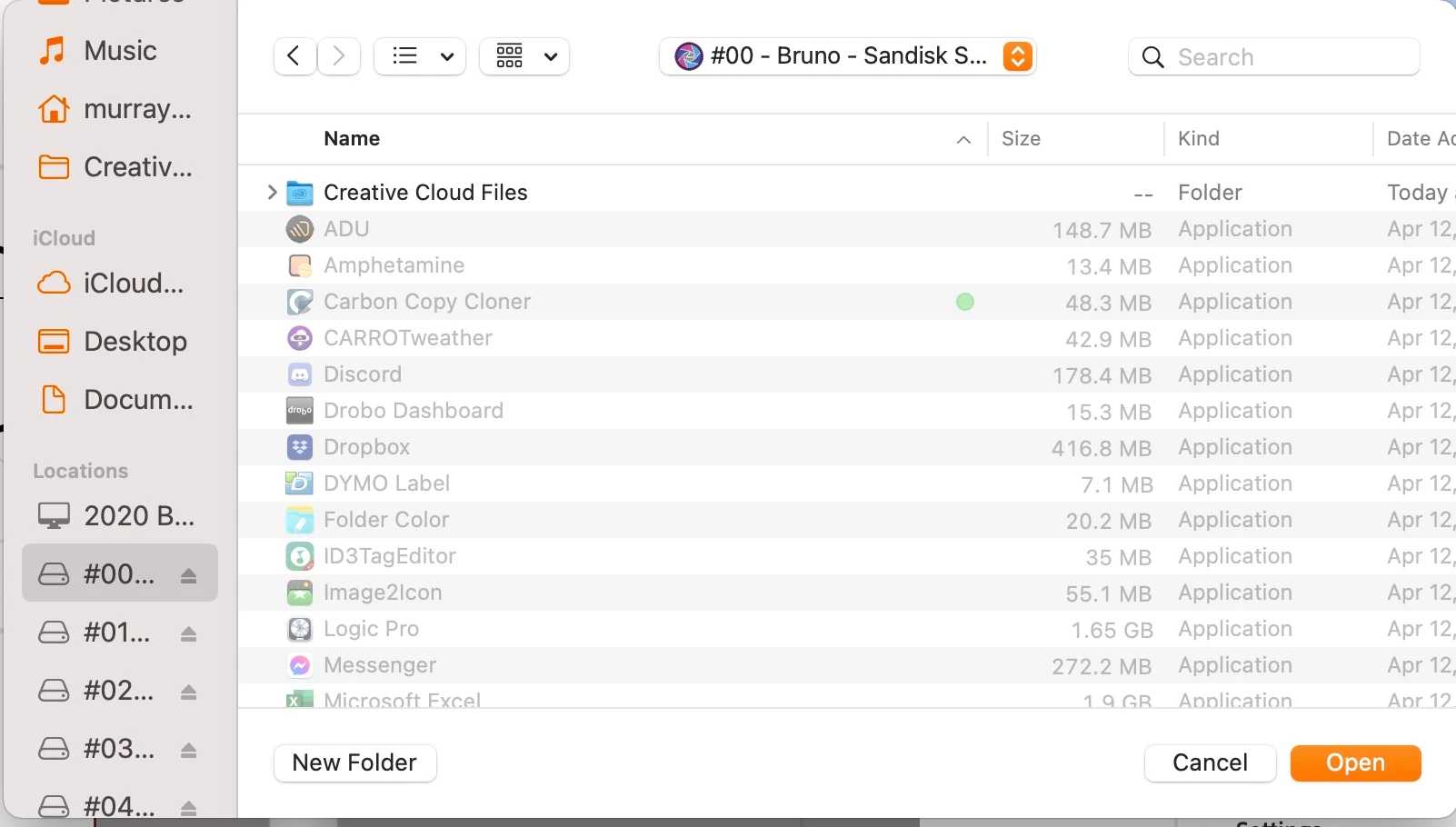Click the CARROTweather app icon
This screenshot has width=1456, height=827.
click(x=300, y=338)
